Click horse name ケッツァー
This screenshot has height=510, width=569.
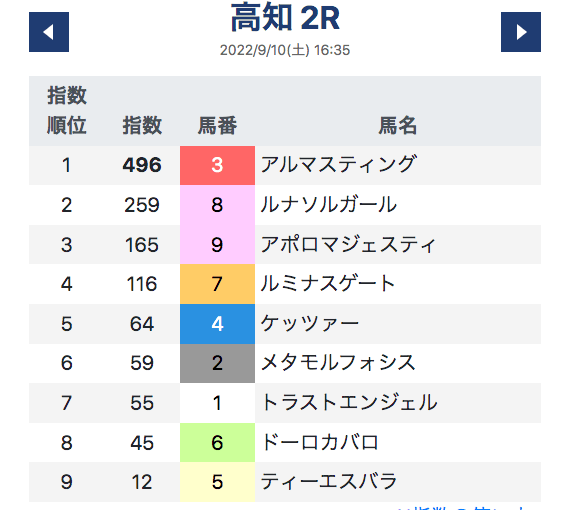(x=310, y=323)
